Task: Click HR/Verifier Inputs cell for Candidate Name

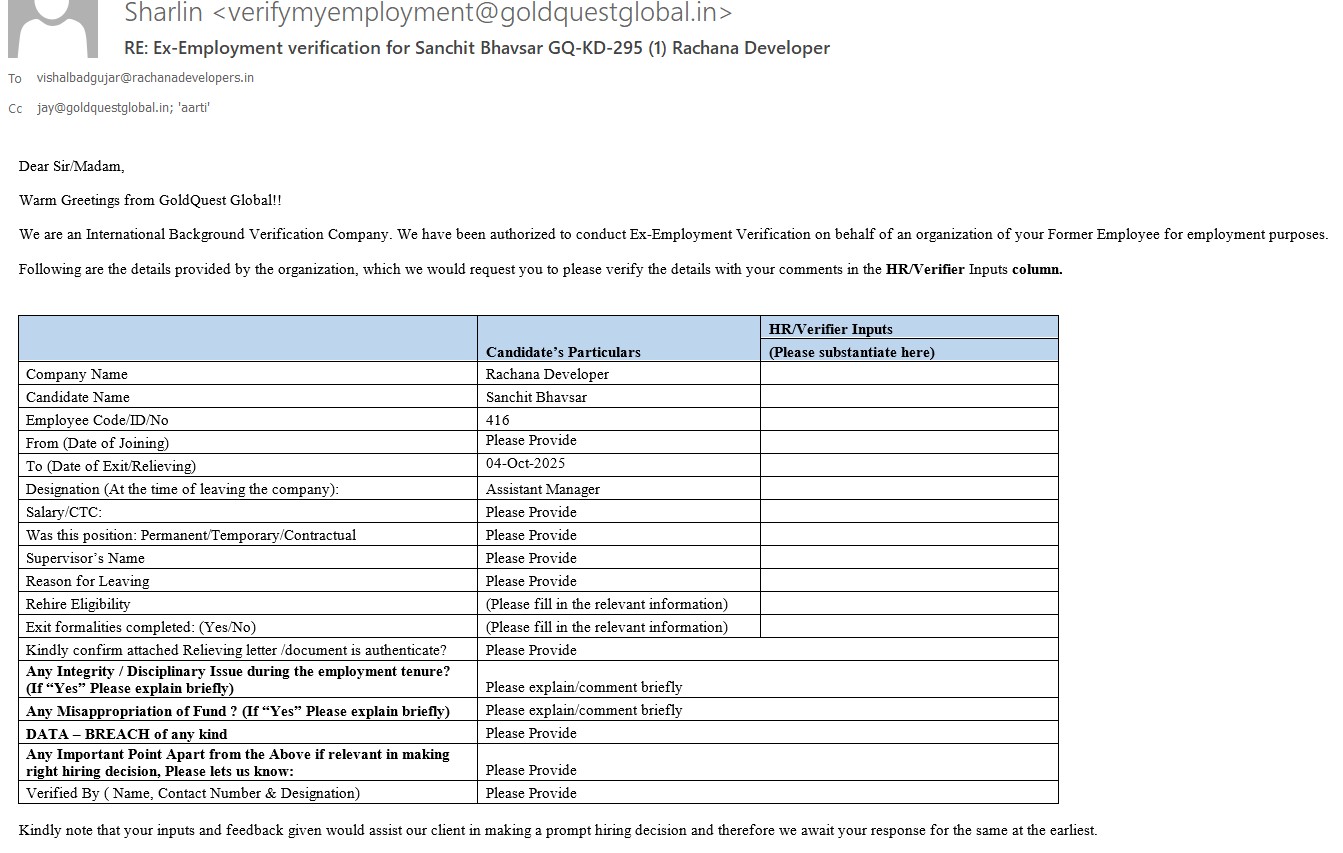Action: (908, 397)
